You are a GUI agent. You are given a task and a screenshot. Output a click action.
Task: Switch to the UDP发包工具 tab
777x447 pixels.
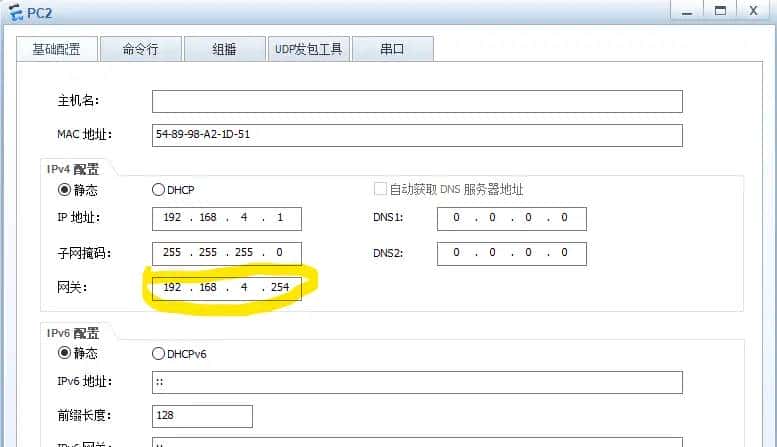click(x=309, y=49)
